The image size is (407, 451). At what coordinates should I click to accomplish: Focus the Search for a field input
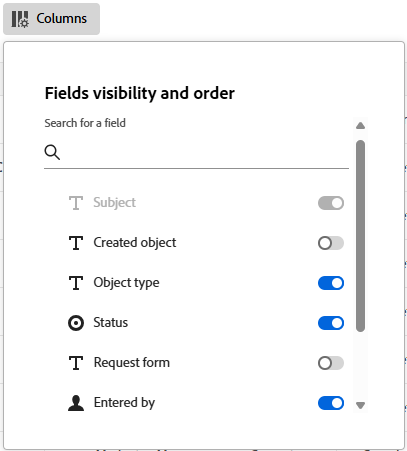[196, 152]
